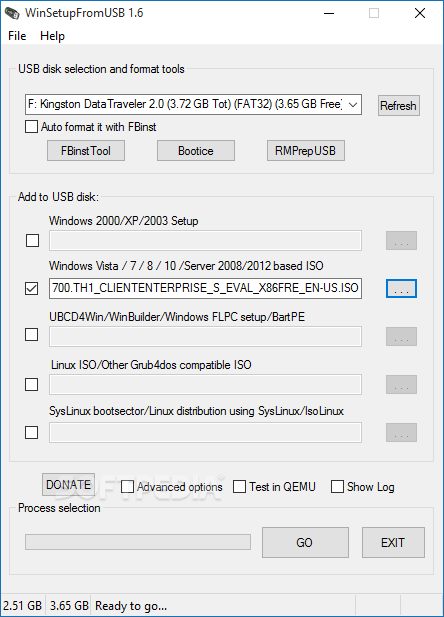Enable Auto format it with FBinst
The image size is (444, 617).
[31, 127]
